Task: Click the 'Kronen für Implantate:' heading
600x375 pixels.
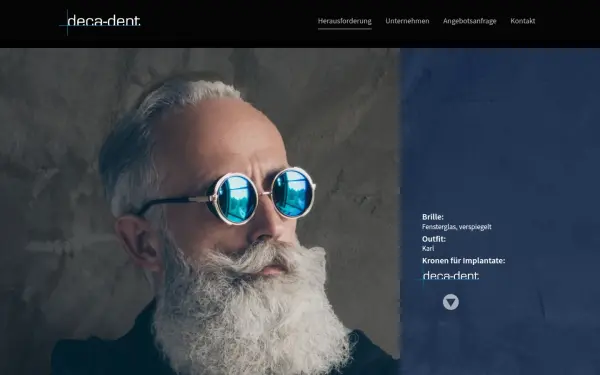Action: click(x=463, y=261)
